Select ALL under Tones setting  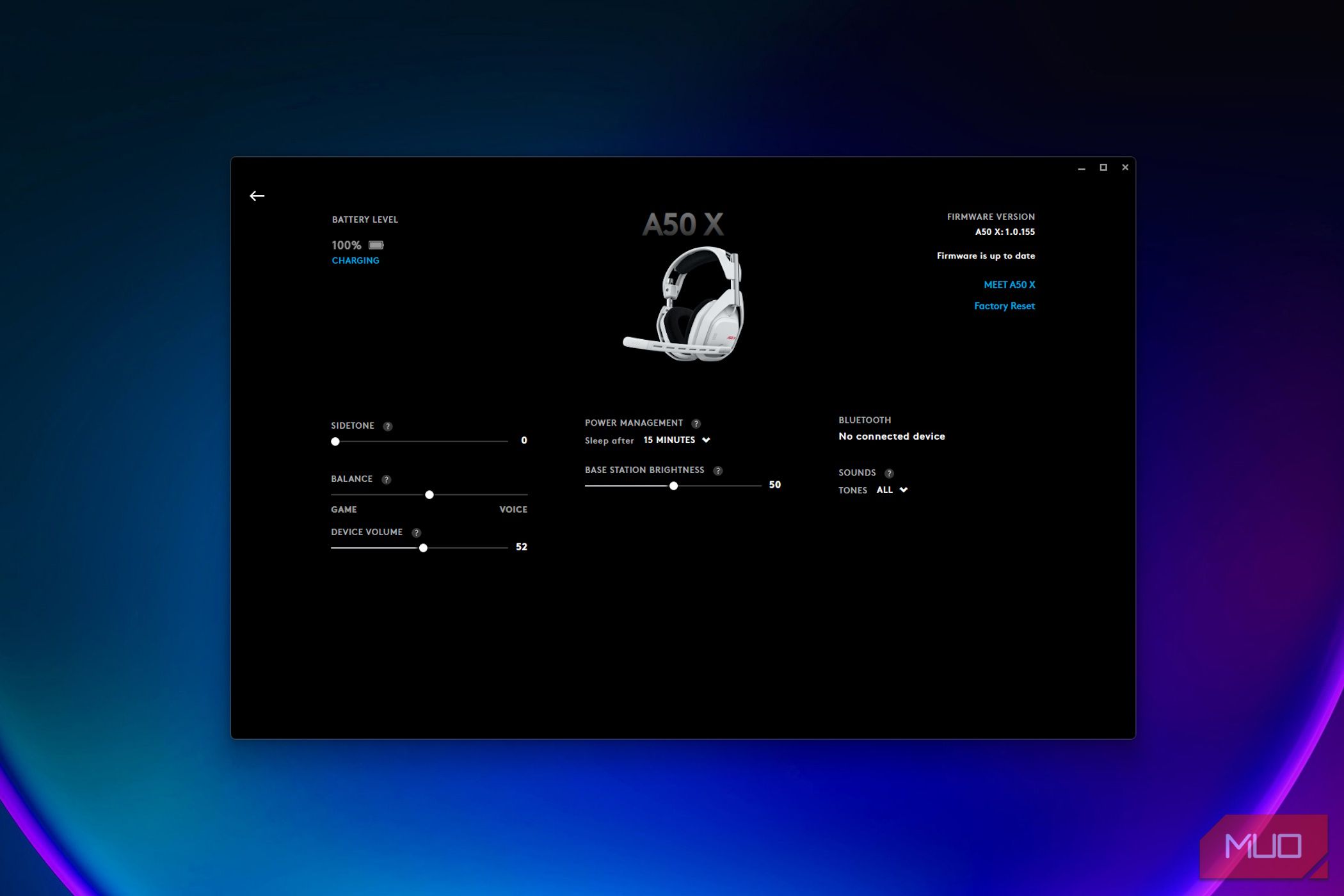pos(883,490)
